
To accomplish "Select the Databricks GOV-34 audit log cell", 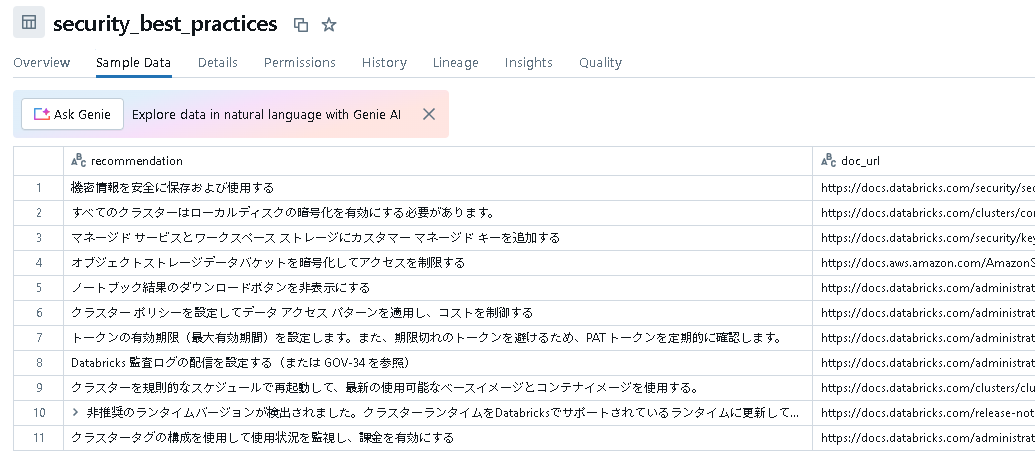I will point(438,363).
